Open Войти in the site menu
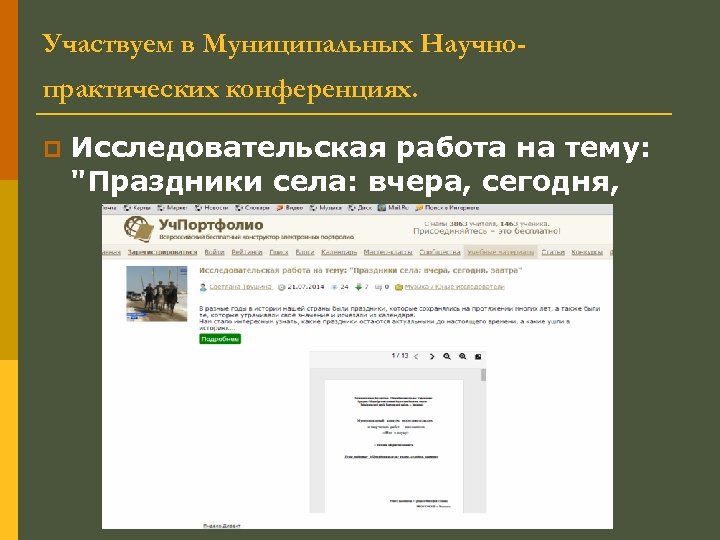 pos(214,252)
